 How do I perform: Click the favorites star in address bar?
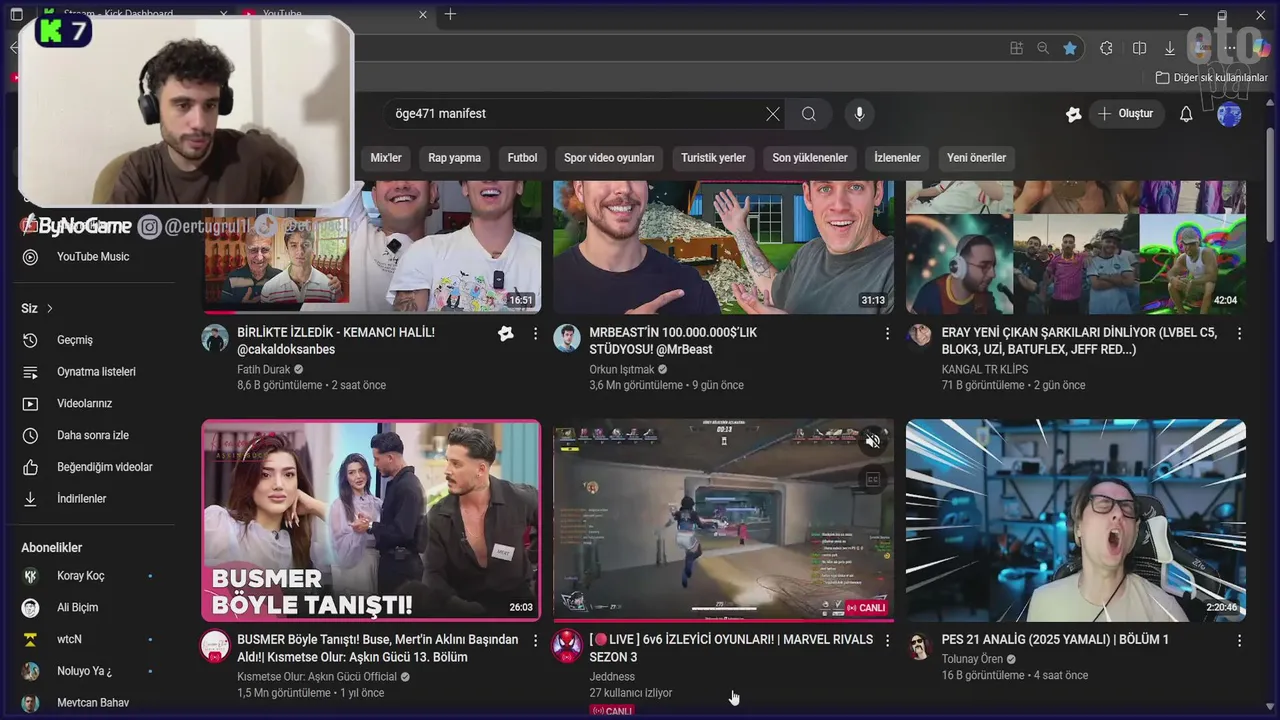pyautogui.click(x=1070, y=48)
